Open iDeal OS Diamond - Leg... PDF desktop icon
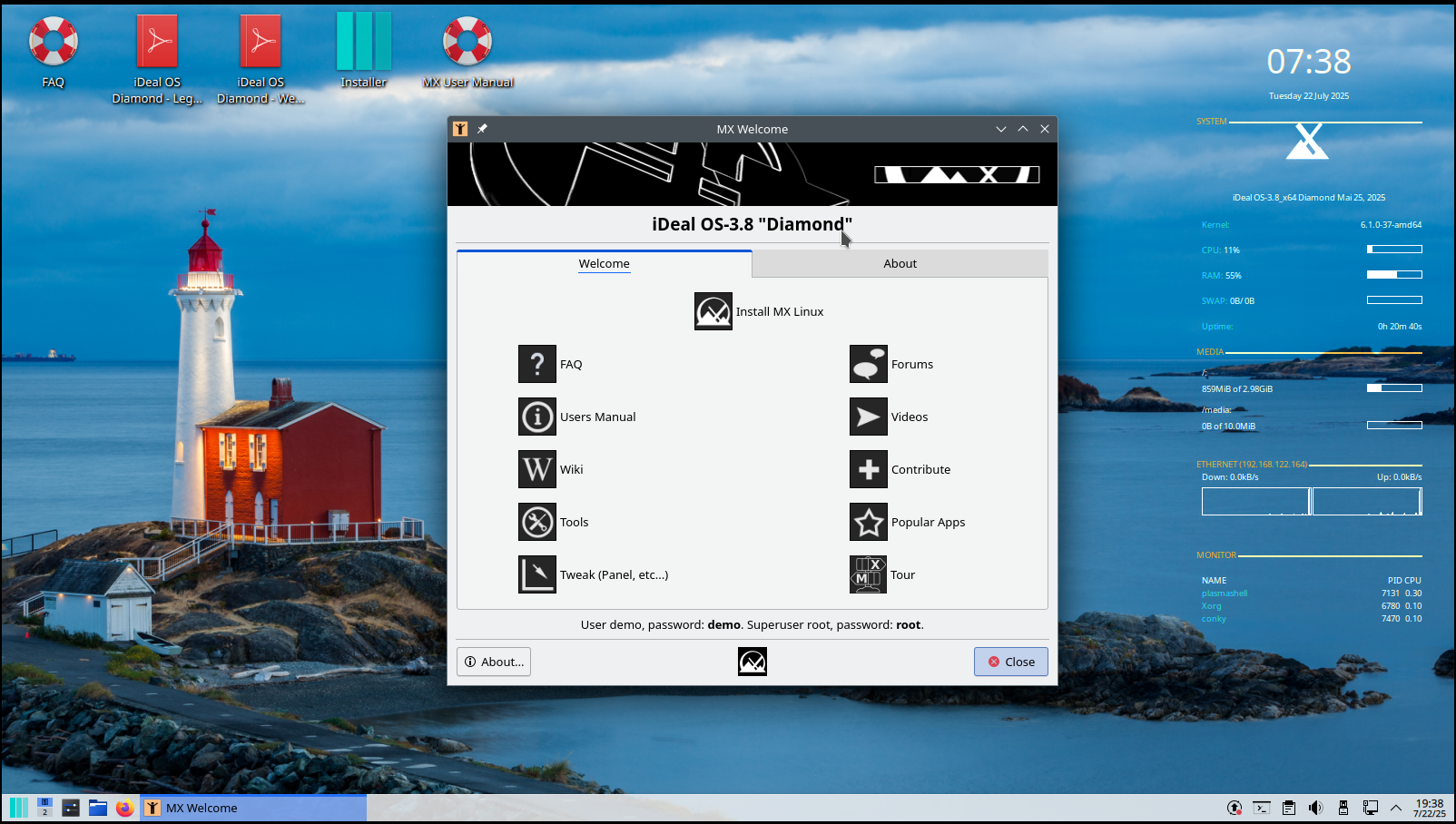 click(157, 41)
